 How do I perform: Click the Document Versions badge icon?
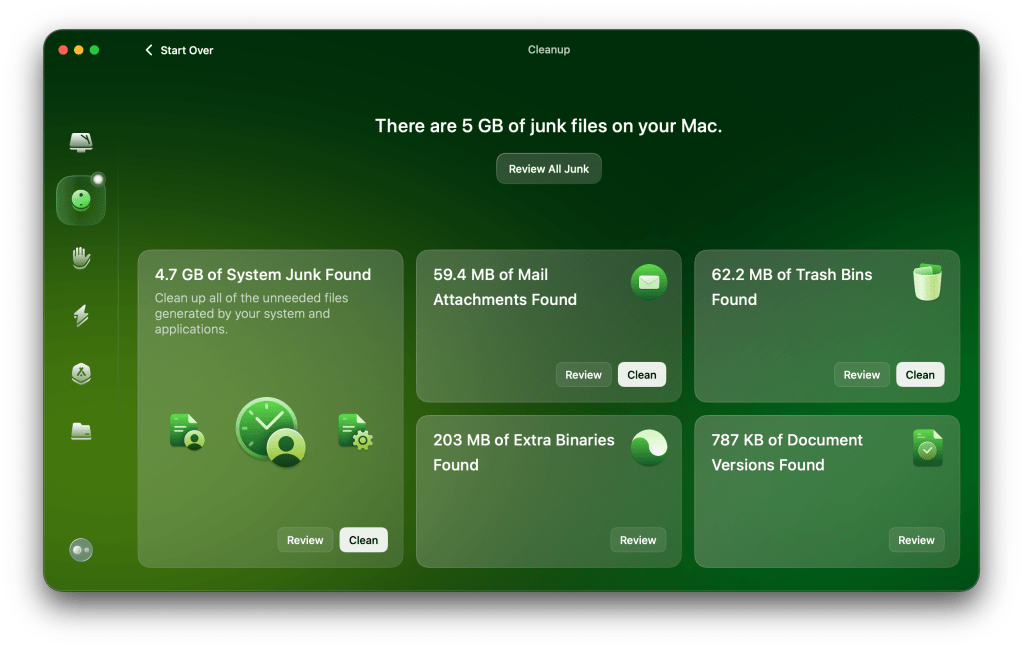tap(927, 447)
